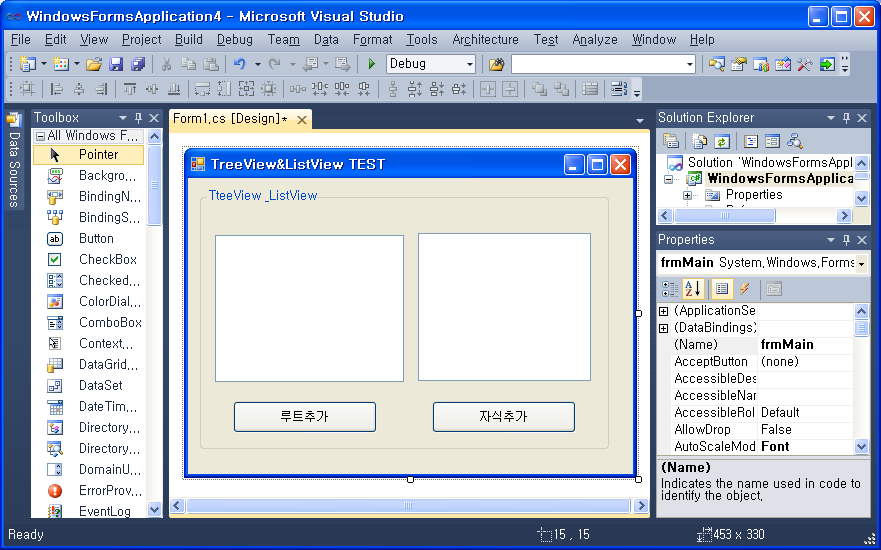Screen dimensions: 881x550
Task: Click Solution Explorer's Properties icon
Action: (670, 140)
